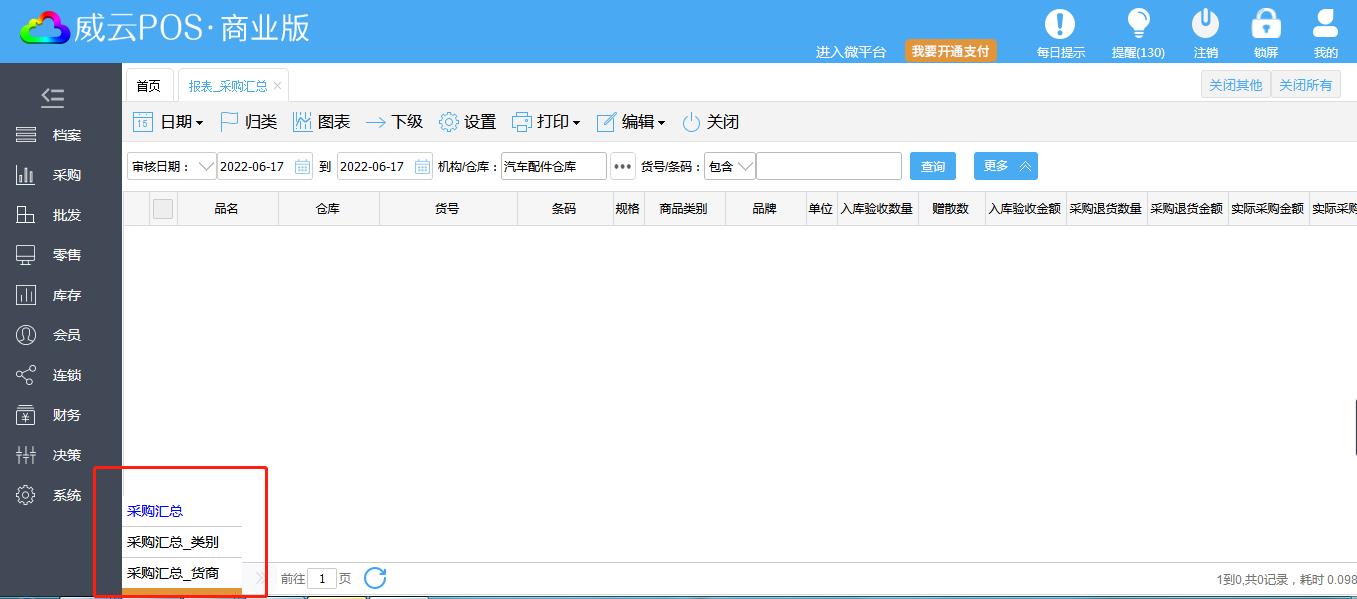This screenshot has height=599, width=1357.
Task: Open the chart (图表) view
Action: [x=321, y=122]
